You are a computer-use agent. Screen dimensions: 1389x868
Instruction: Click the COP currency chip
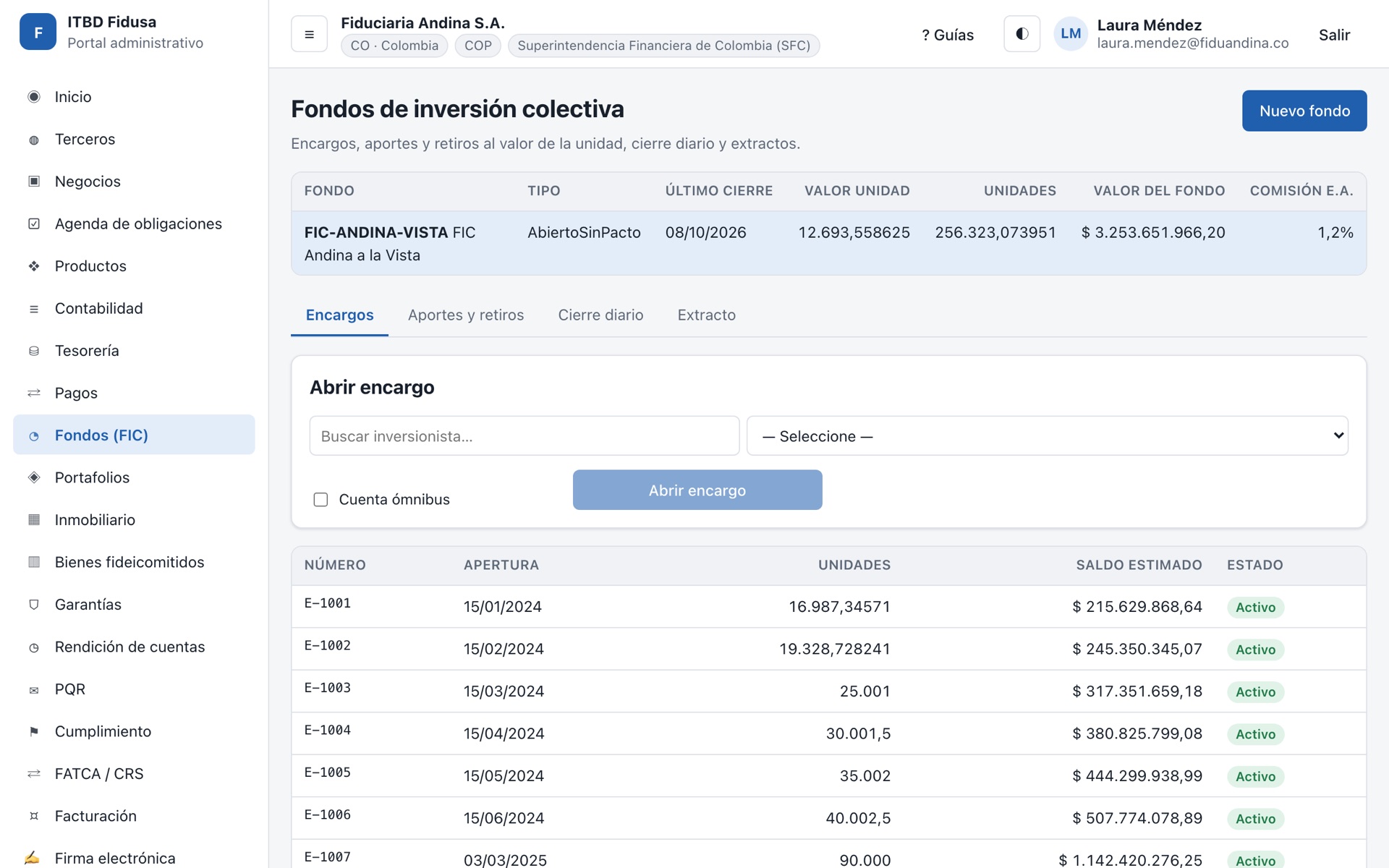tap(477, 46)
